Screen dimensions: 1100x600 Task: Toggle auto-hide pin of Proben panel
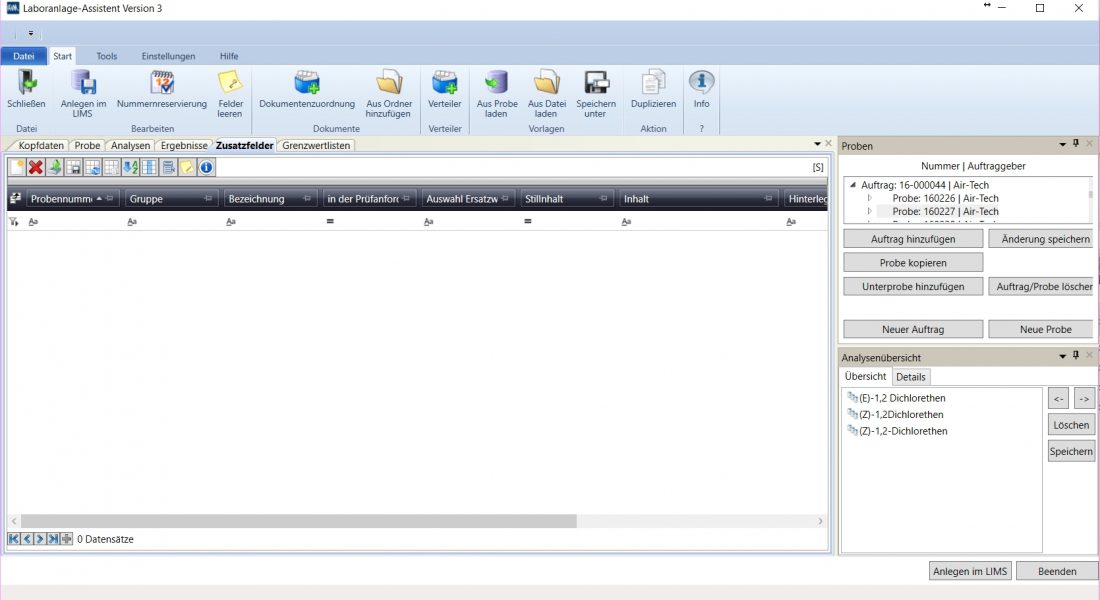coord(1075,144)
